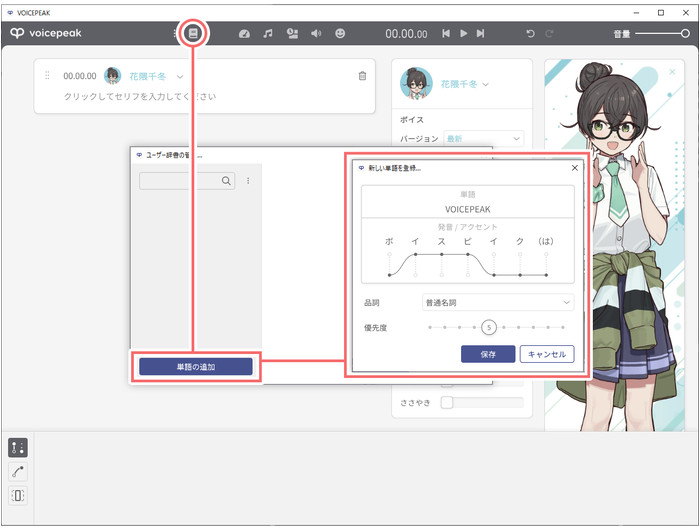Viewport: 700px width, 530px height.
Task: Click the dictionary search field
Action: (x=187, y=181)
